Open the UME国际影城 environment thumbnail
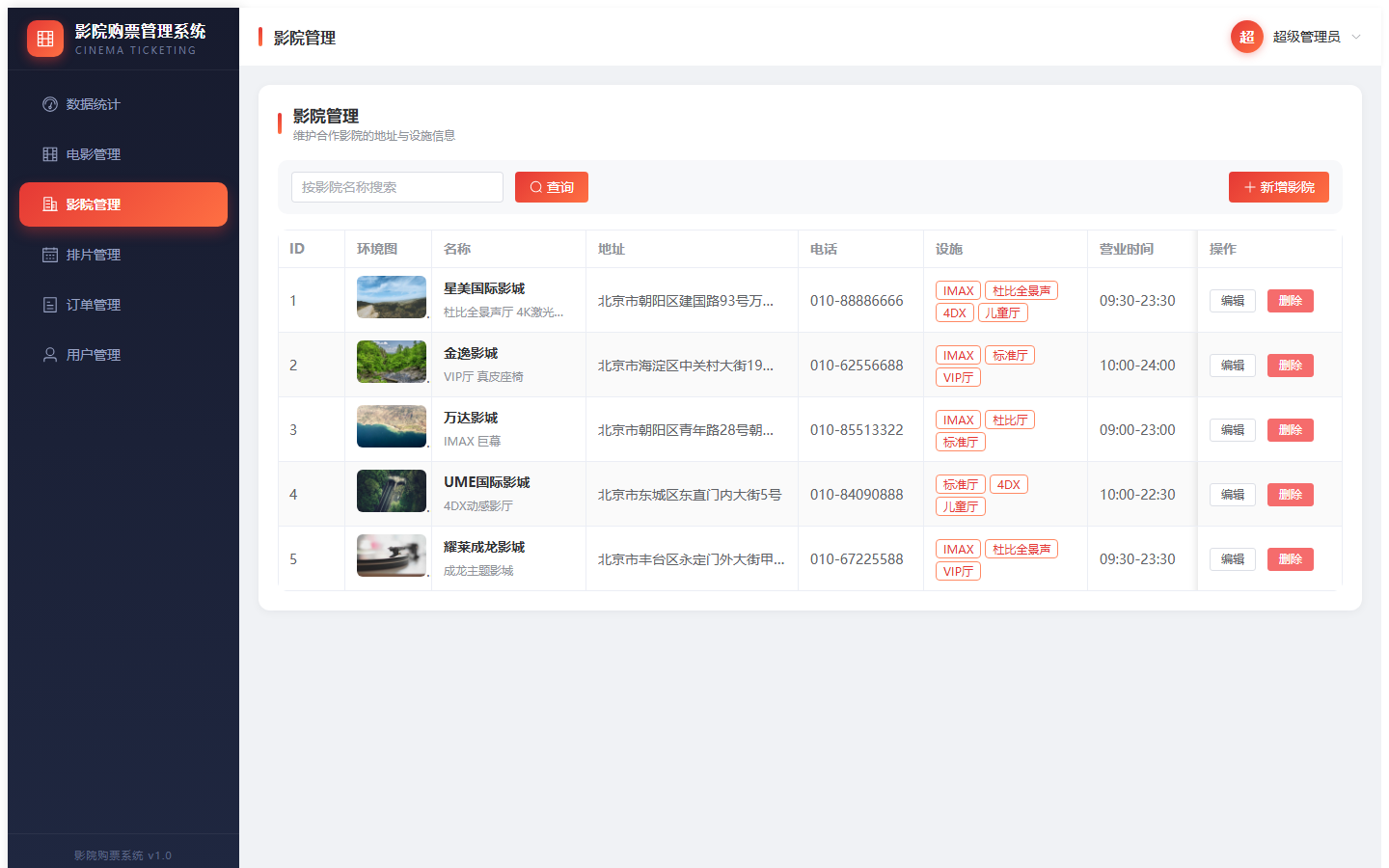The width and height of the screenshot is (1389, 868). [x=392, y=491]
